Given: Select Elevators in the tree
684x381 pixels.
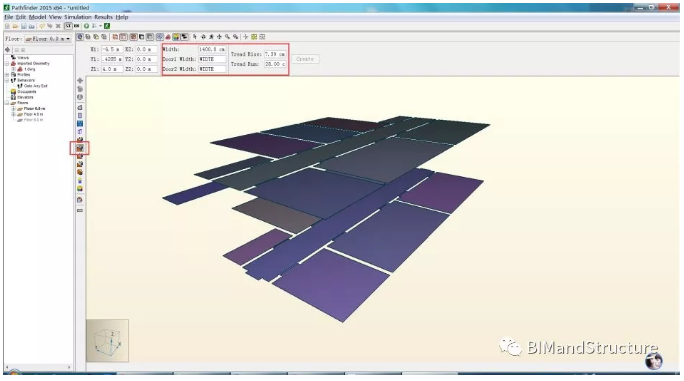Looking at the screenshot, I should (25, 97).
